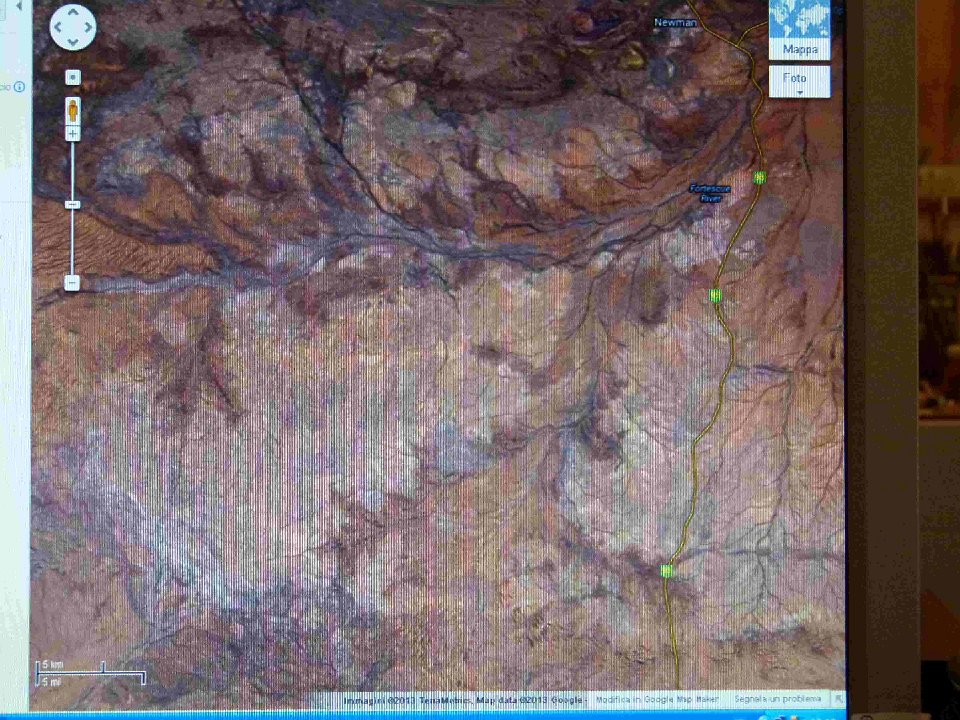The image size is (960, 720).
Task: Zoom in with the plus button
Action: pos(73,133)
